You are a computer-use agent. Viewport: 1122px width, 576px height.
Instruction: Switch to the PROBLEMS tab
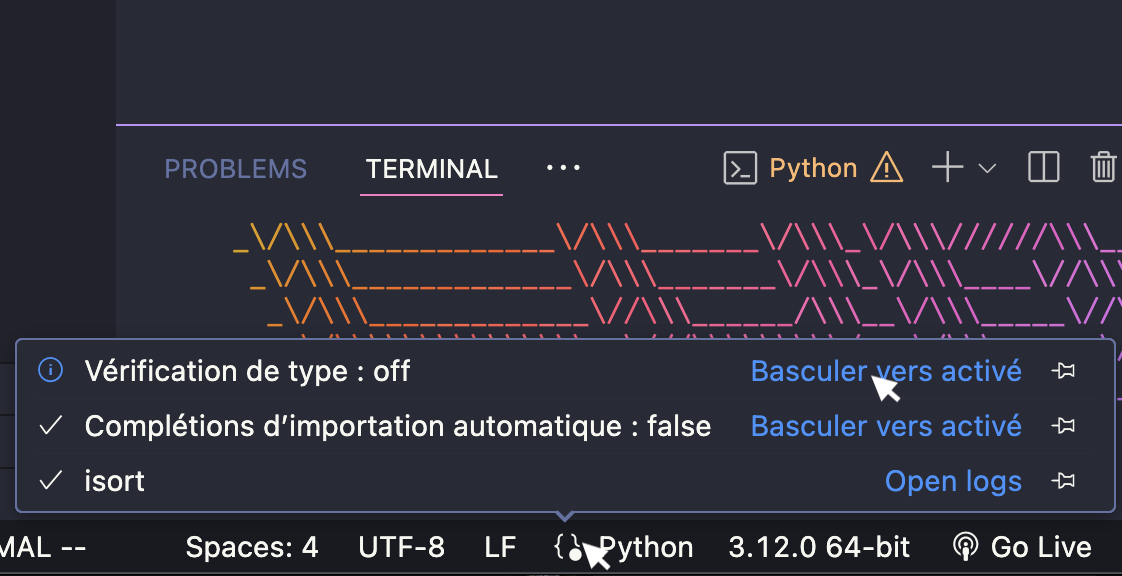pyautogui.click(x=235, y=168)
